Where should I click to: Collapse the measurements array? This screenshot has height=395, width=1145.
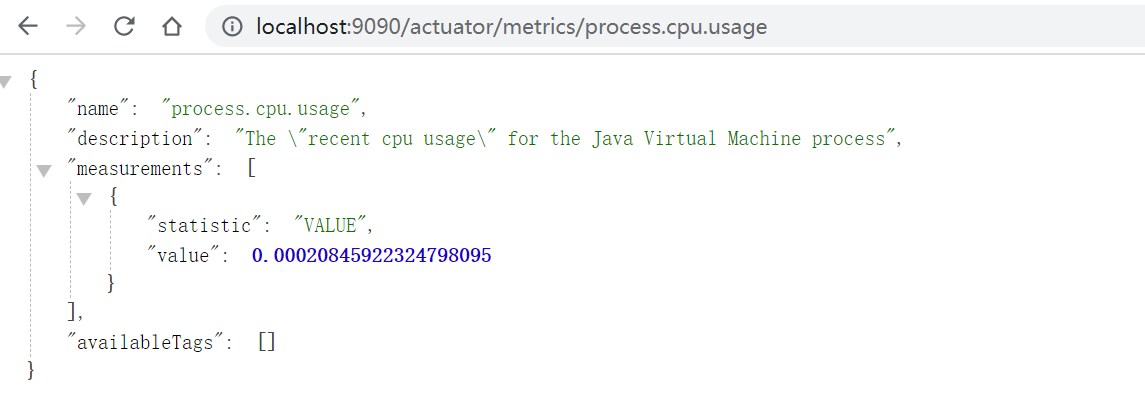click(x=45, y=171)
